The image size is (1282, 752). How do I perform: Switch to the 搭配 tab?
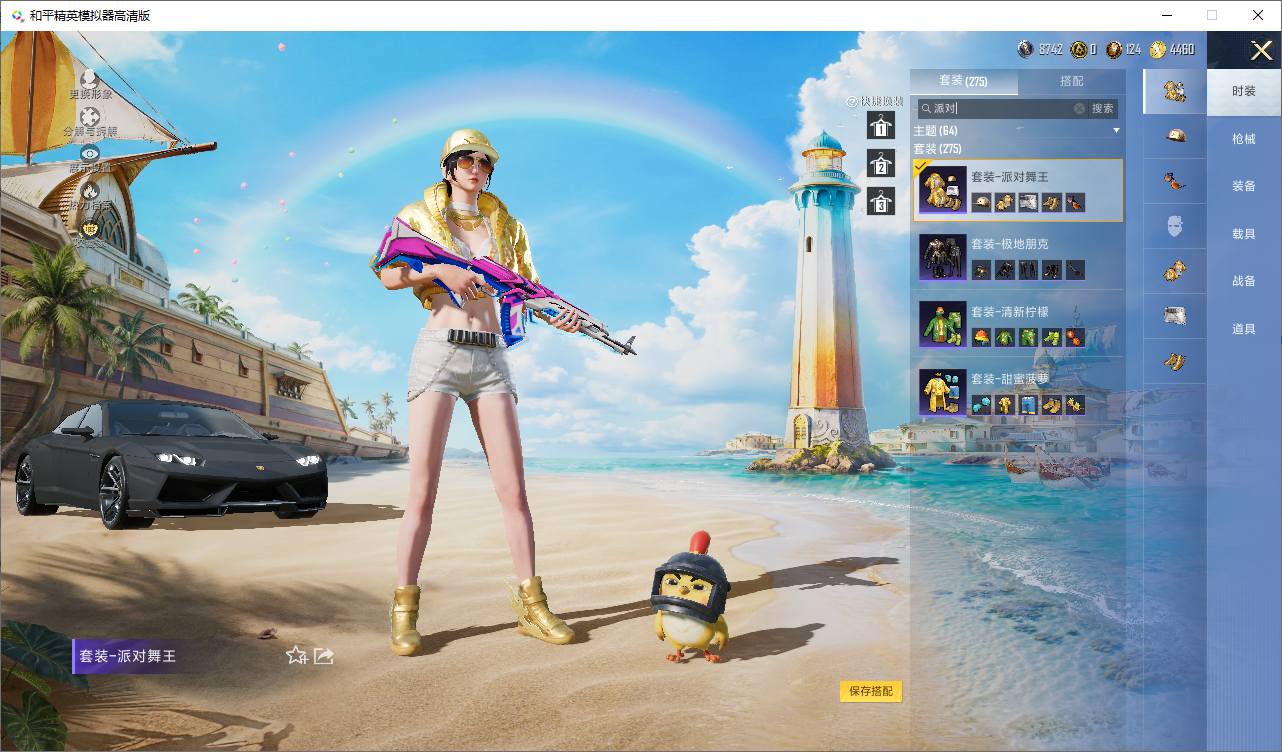click(1071, 81)
